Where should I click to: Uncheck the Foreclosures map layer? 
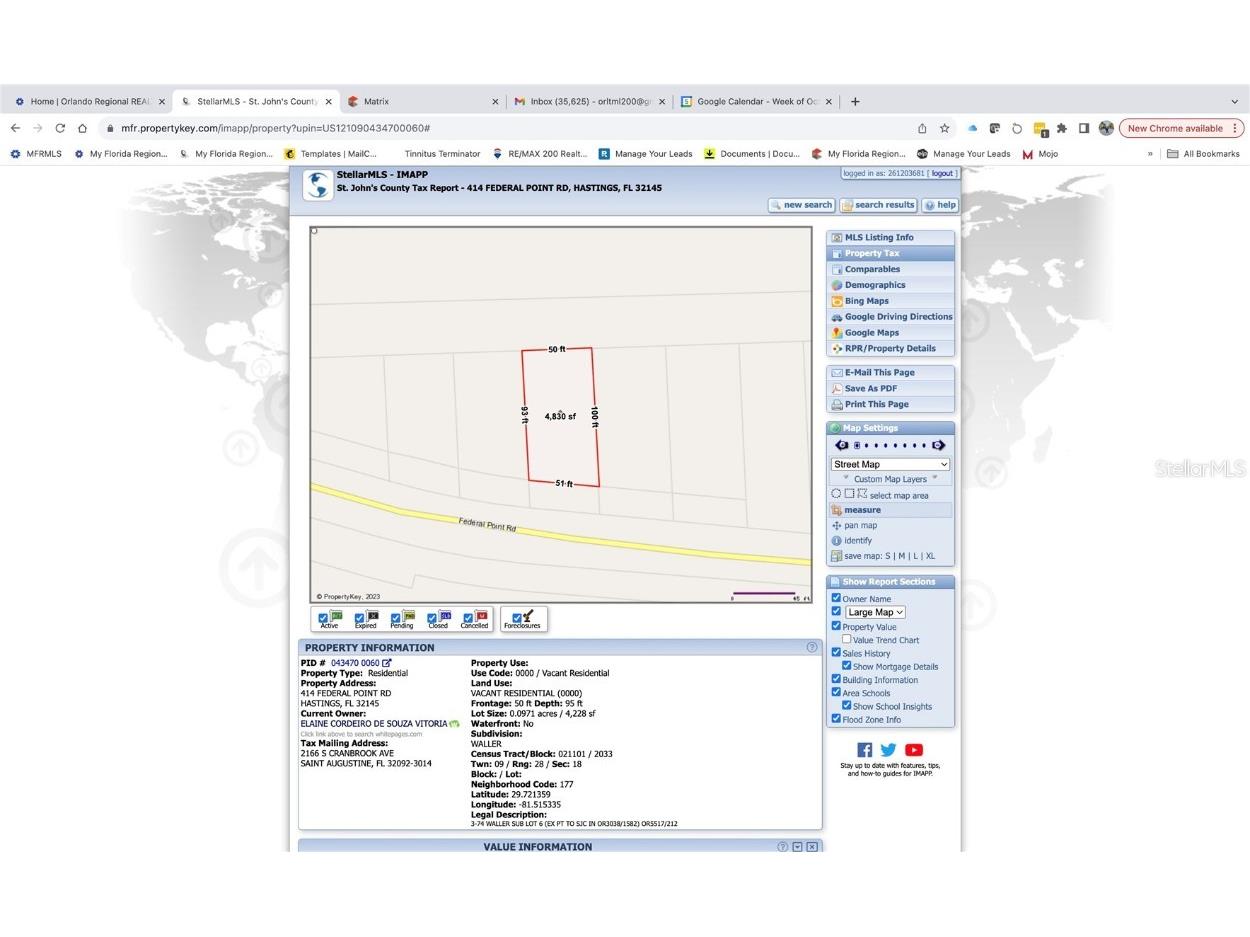click(517, 618)
